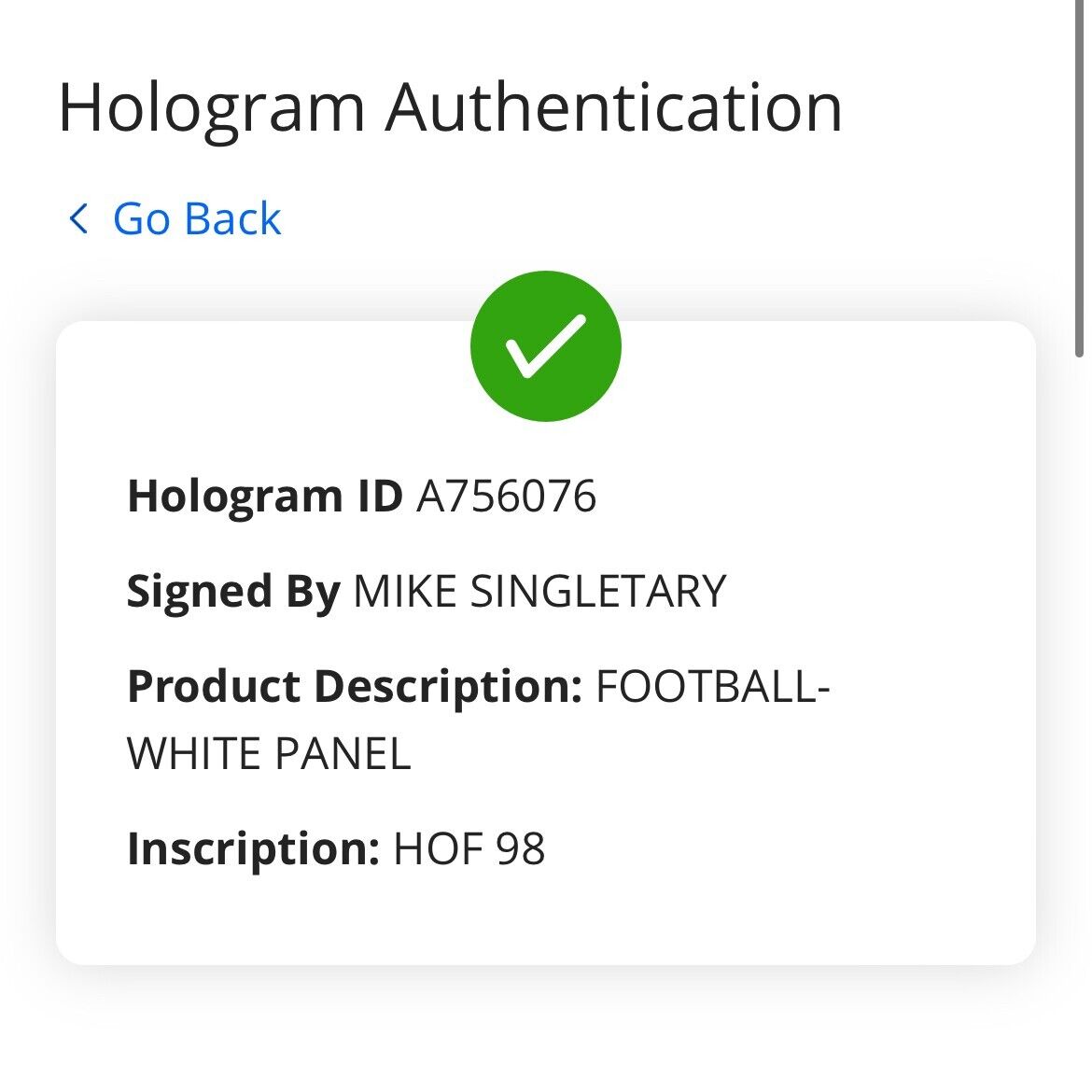Click the back chevron arrow icon
The height and width of the screenshot is (1092, 1092).
78,219
